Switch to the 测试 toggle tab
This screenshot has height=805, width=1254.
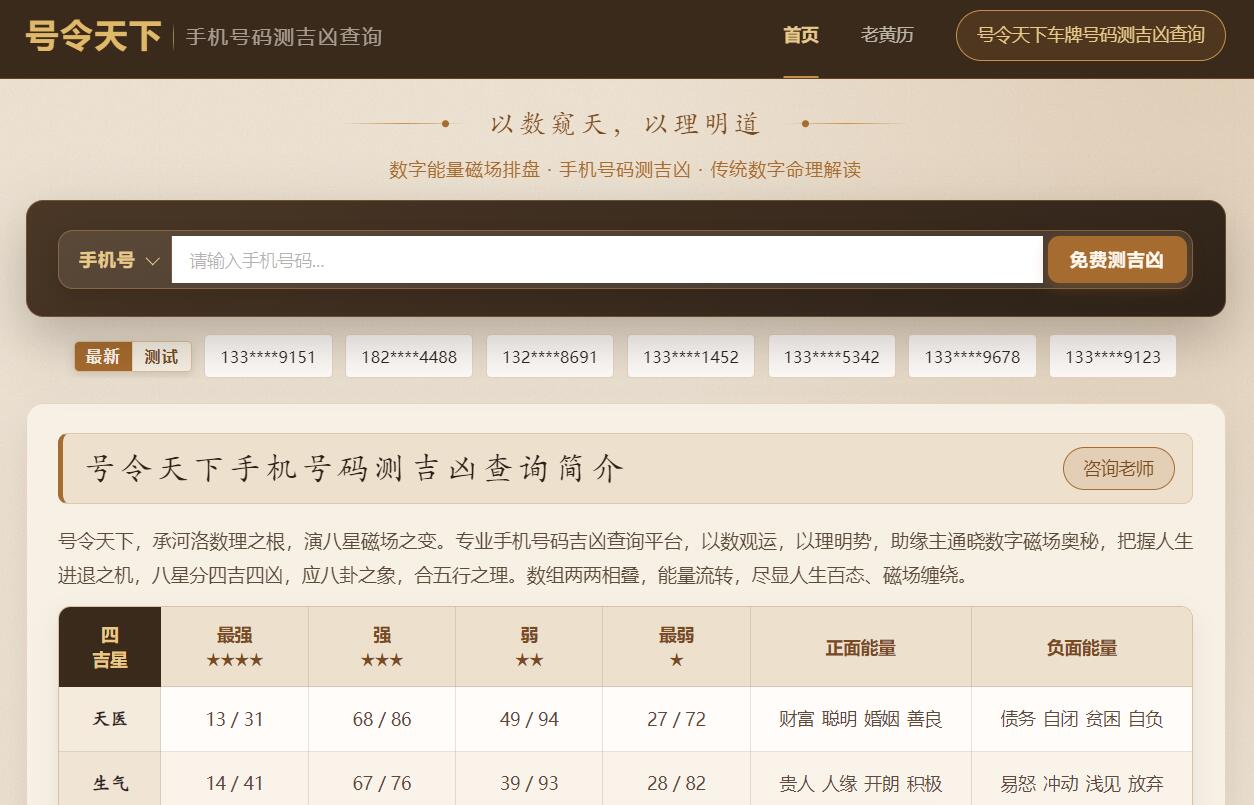pos(161,357)
